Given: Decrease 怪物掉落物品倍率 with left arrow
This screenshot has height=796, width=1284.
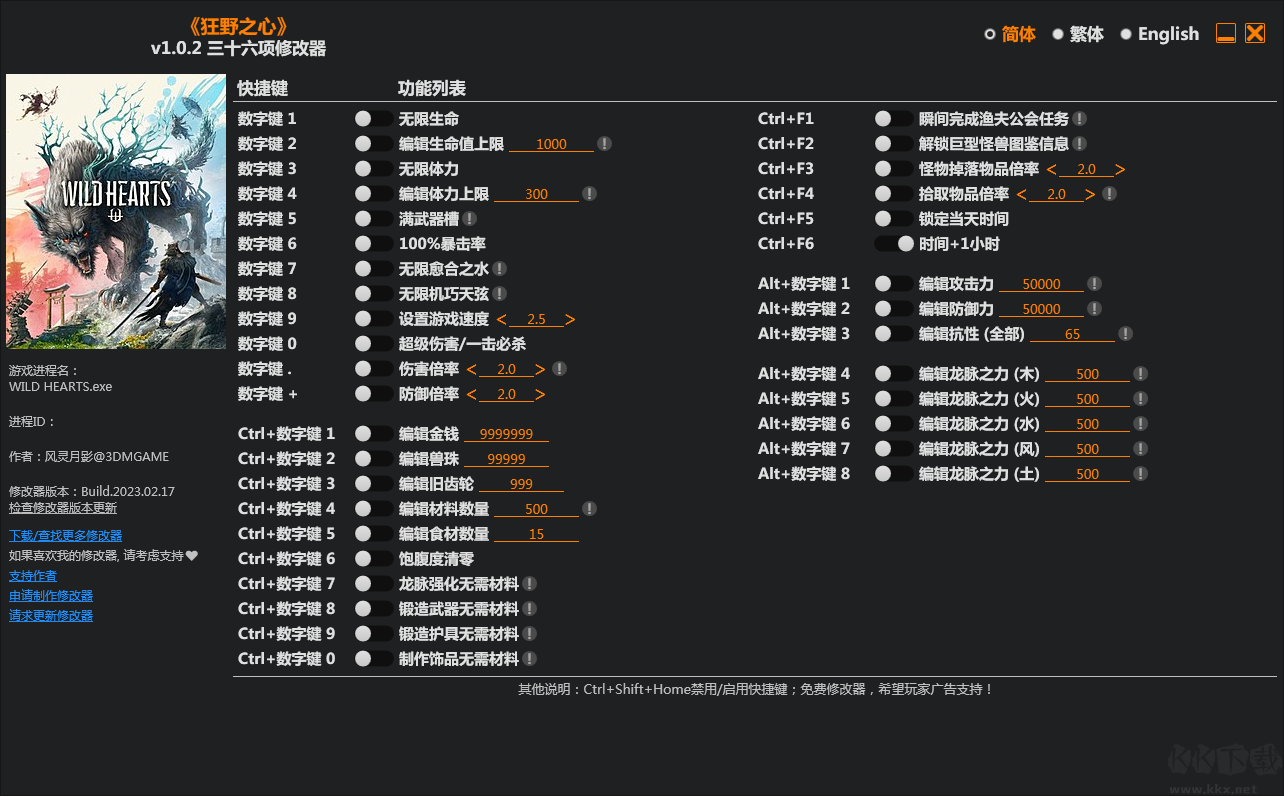Looking at the screenshot, I should click(x=1052, y=170).
